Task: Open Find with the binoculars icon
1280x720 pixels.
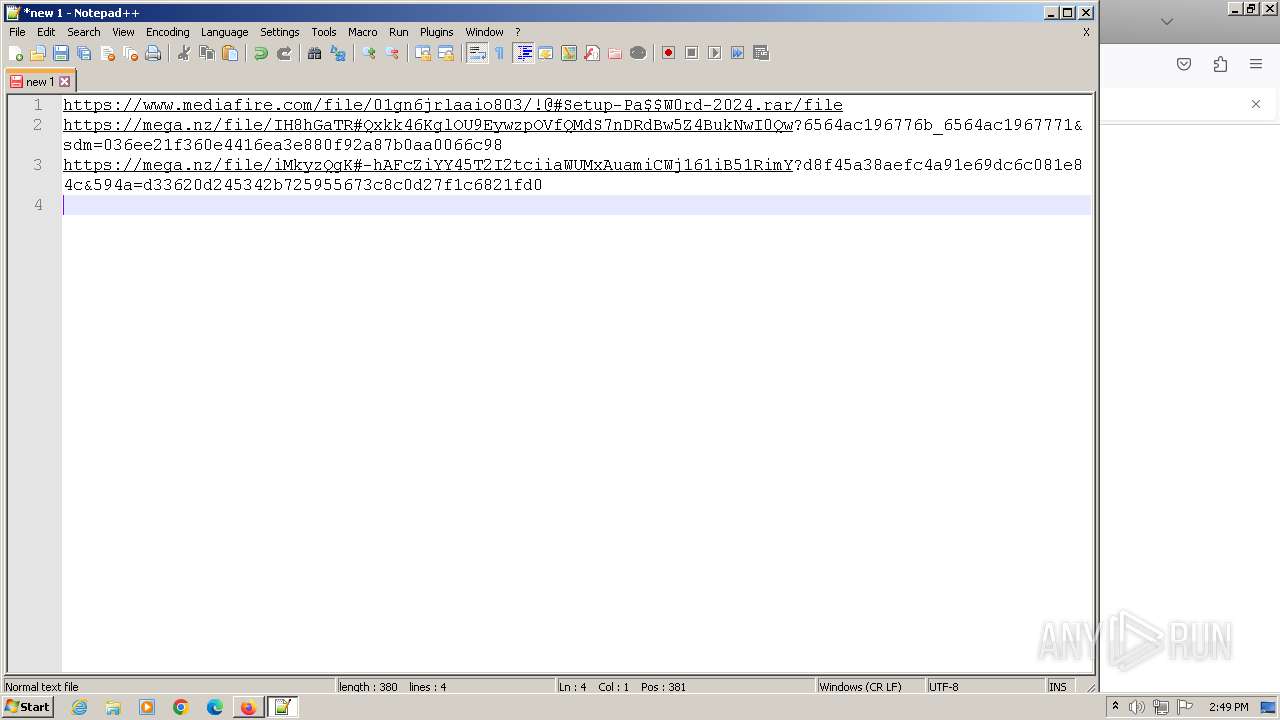Action: point(315,53)
